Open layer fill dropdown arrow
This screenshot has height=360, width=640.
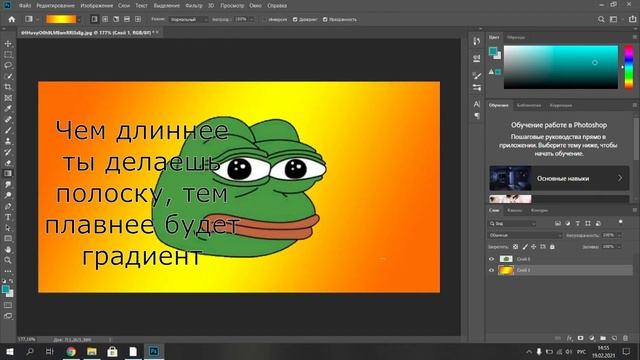tap(619, 247)
